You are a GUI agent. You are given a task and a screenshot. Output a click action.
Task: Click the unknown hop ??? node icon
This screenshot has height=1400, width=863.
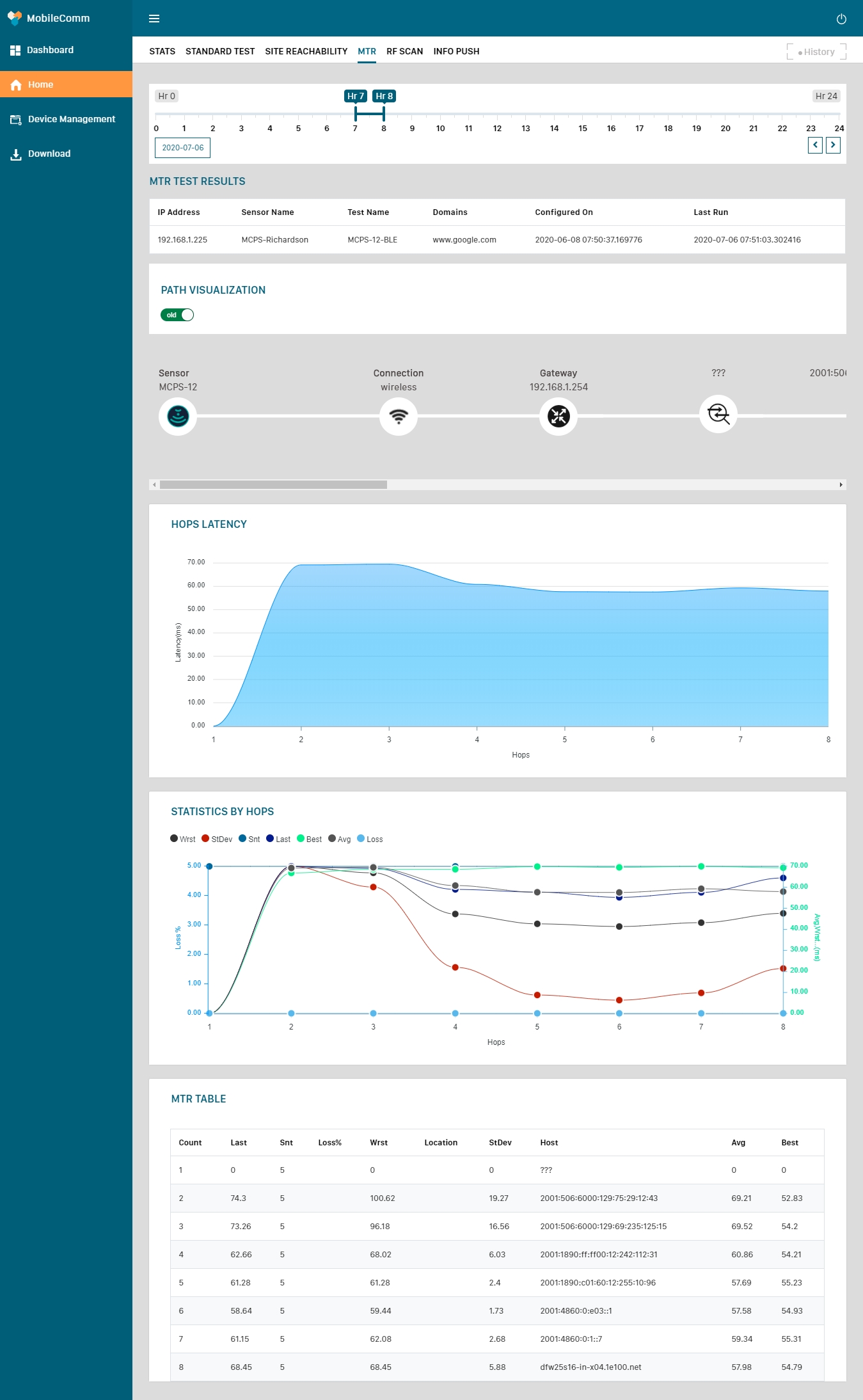click(x=718, y=414)
